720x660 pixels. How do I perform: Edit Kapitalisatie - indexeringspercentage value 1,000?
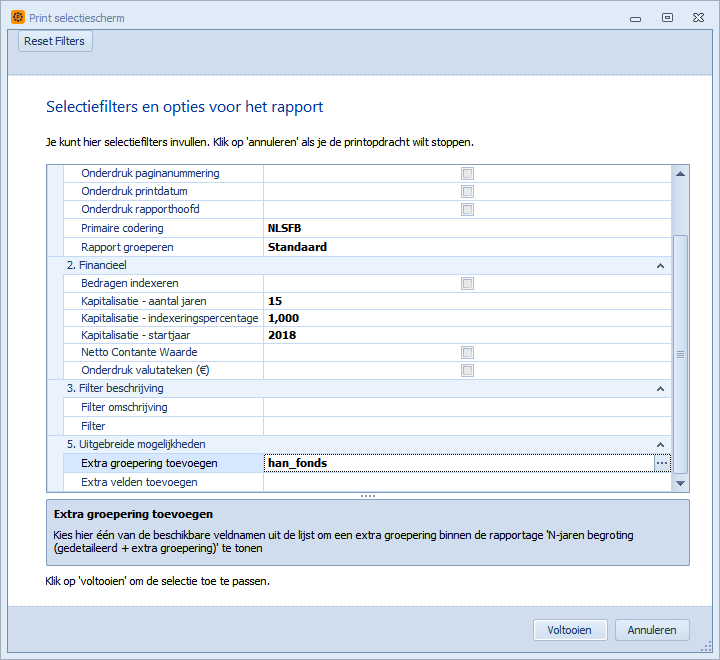point(467,318)
